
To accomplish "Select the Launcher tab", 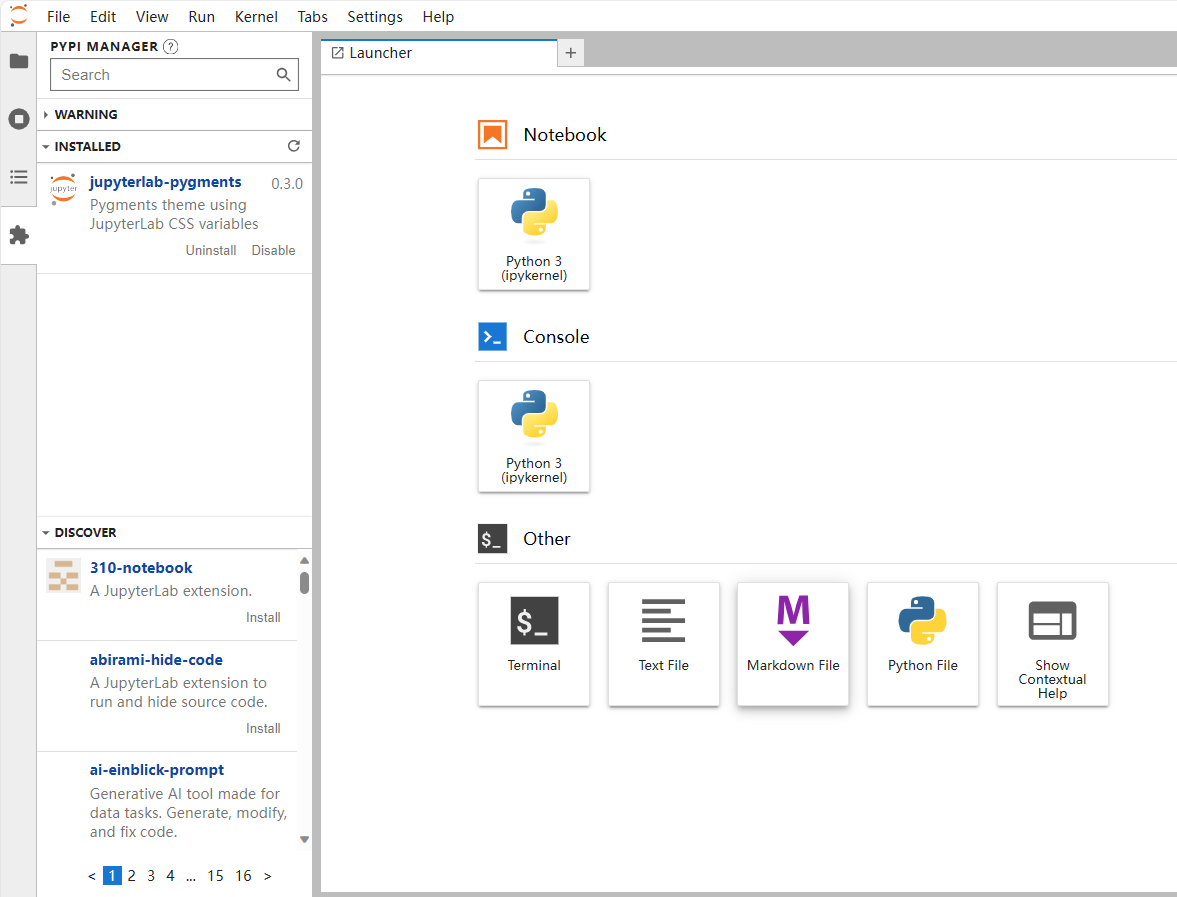I will [439, 53].
